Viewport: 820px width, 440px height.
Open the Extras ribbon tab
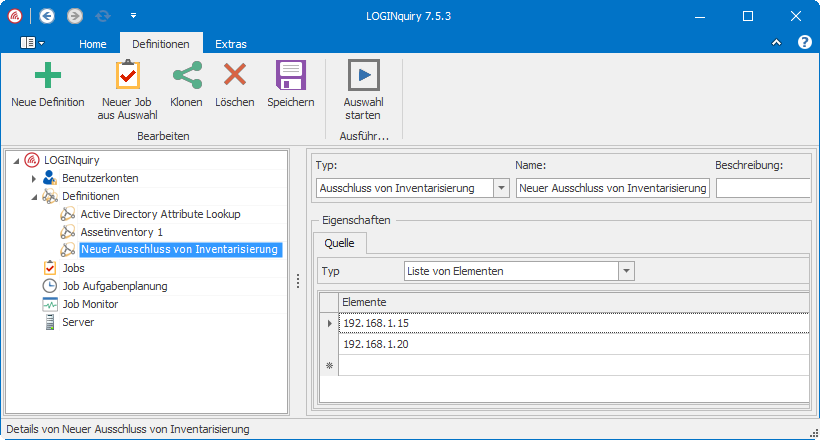(231, 44)
